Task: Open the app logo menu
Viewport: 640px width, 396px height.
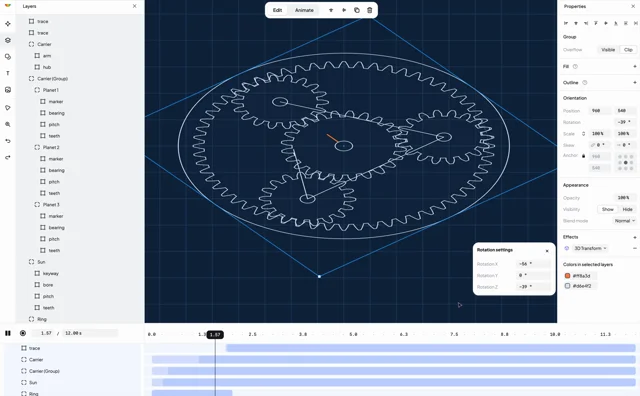Action: pos(8,5)
